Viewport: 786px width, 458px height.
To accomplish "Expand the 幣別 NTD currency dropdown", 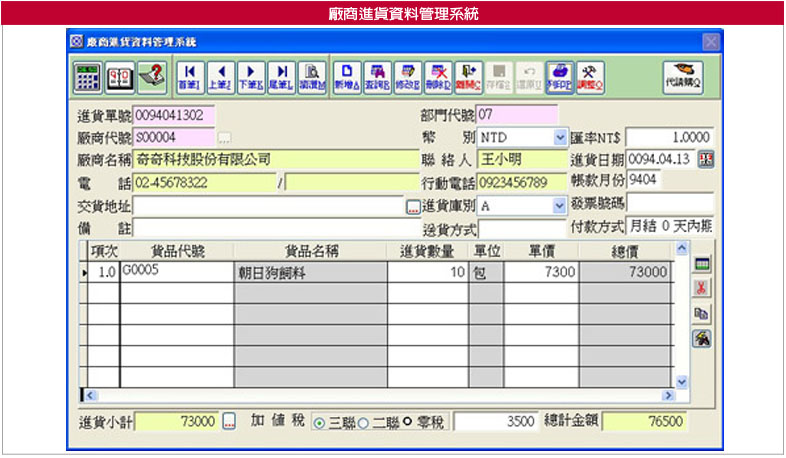I will click(560, 137).
